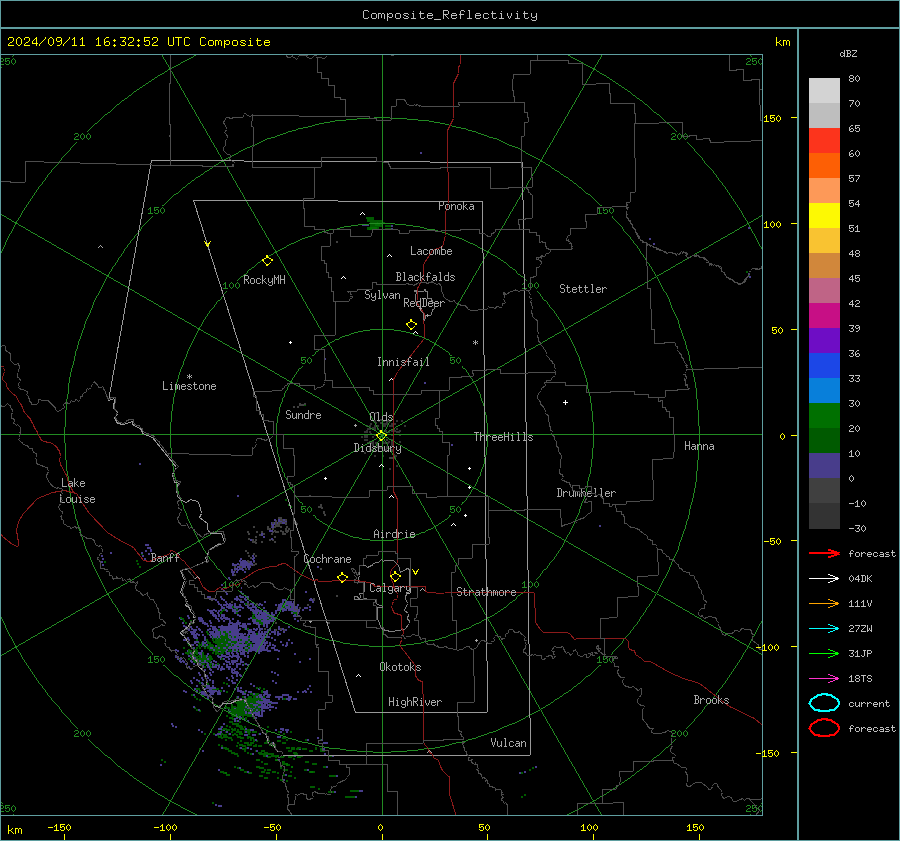900x841 pixels.
Task: Select the yellow diamond marker near RockyMH
Action: coord(267,261)
